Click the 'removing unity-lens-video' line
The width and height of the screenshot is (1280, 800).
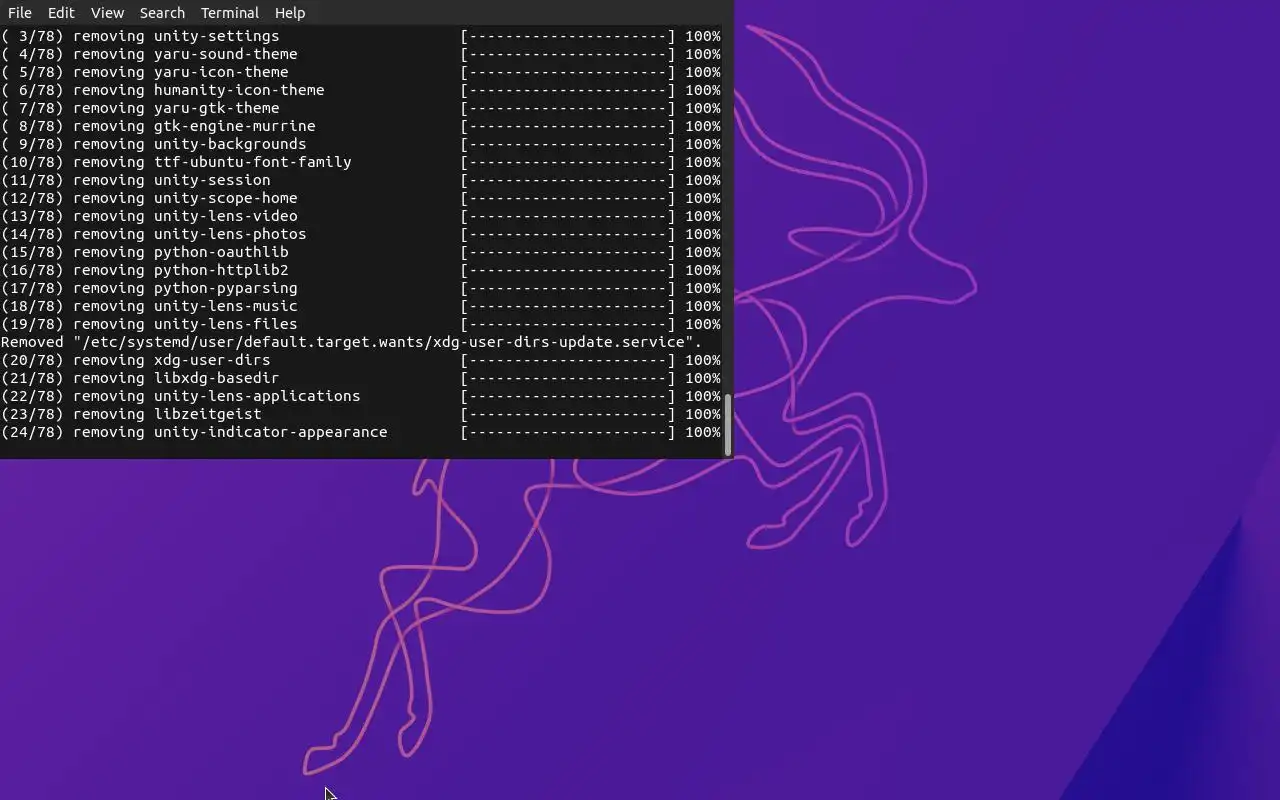(360, 216)
